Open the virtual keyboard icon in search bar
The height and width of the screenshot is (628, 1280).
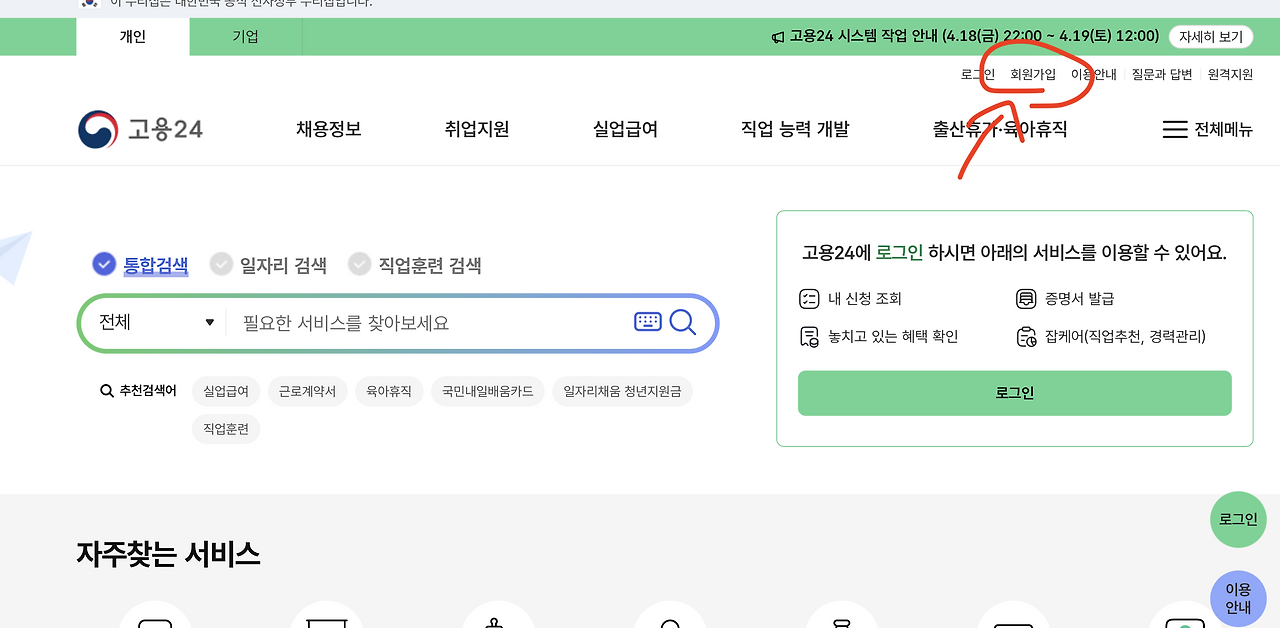click(x=648, y=322)
